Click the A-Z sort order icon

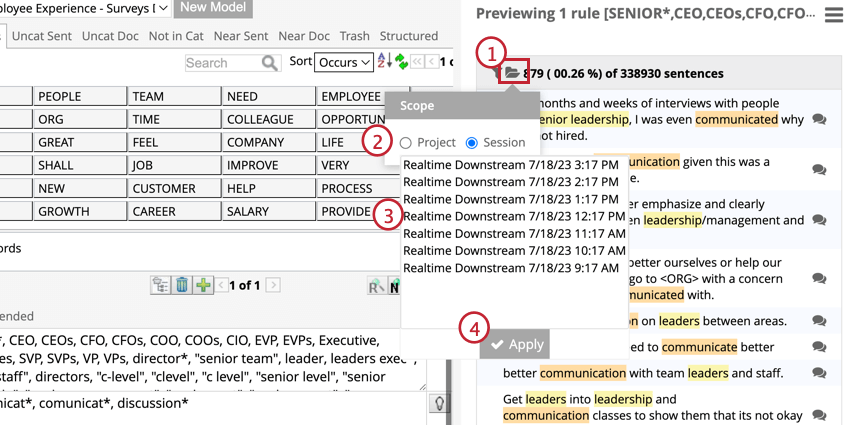click(x=385, y=62)
